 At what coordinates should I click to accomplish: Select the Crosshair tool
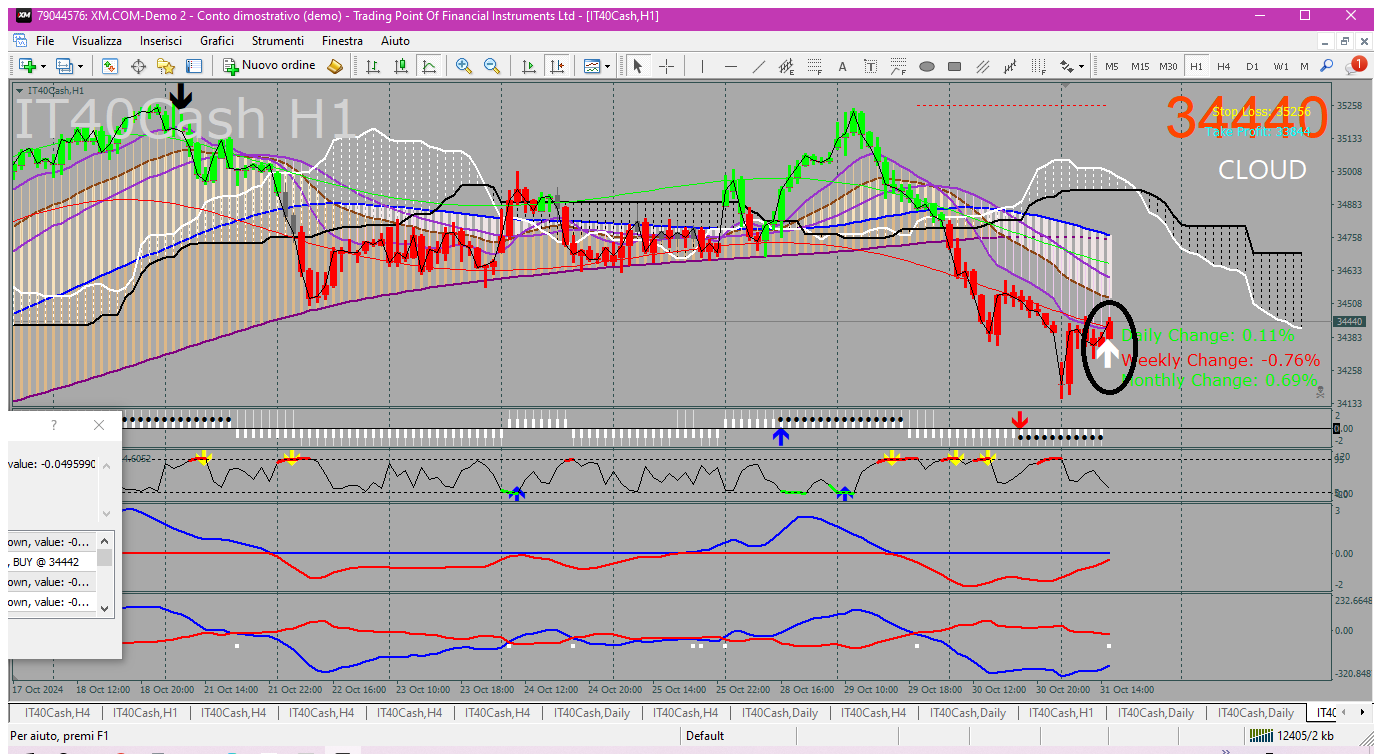click(x=666, y=66)
